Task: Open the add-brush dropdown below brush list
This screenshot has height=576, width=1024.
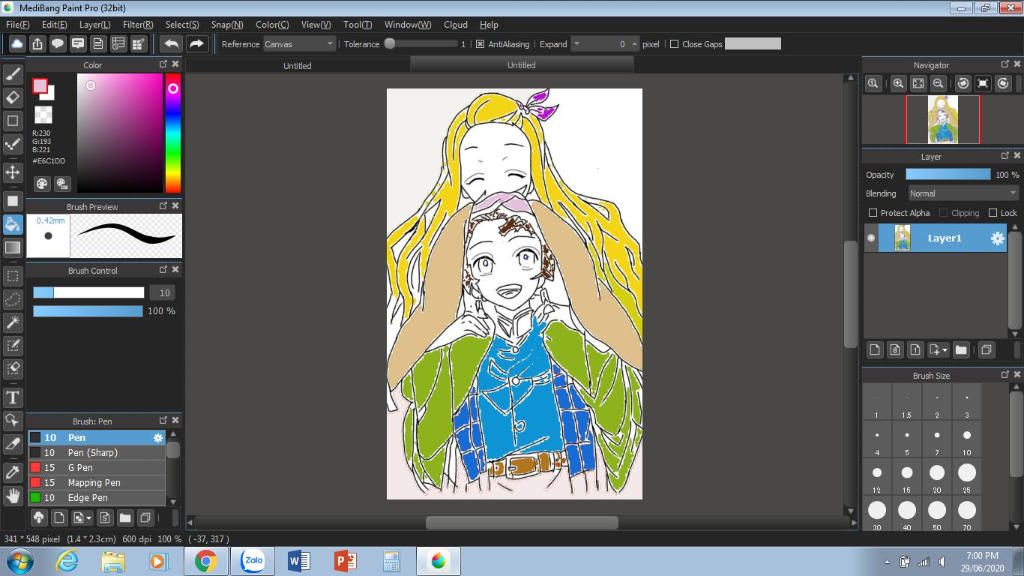Action: (x=82, y=518)
